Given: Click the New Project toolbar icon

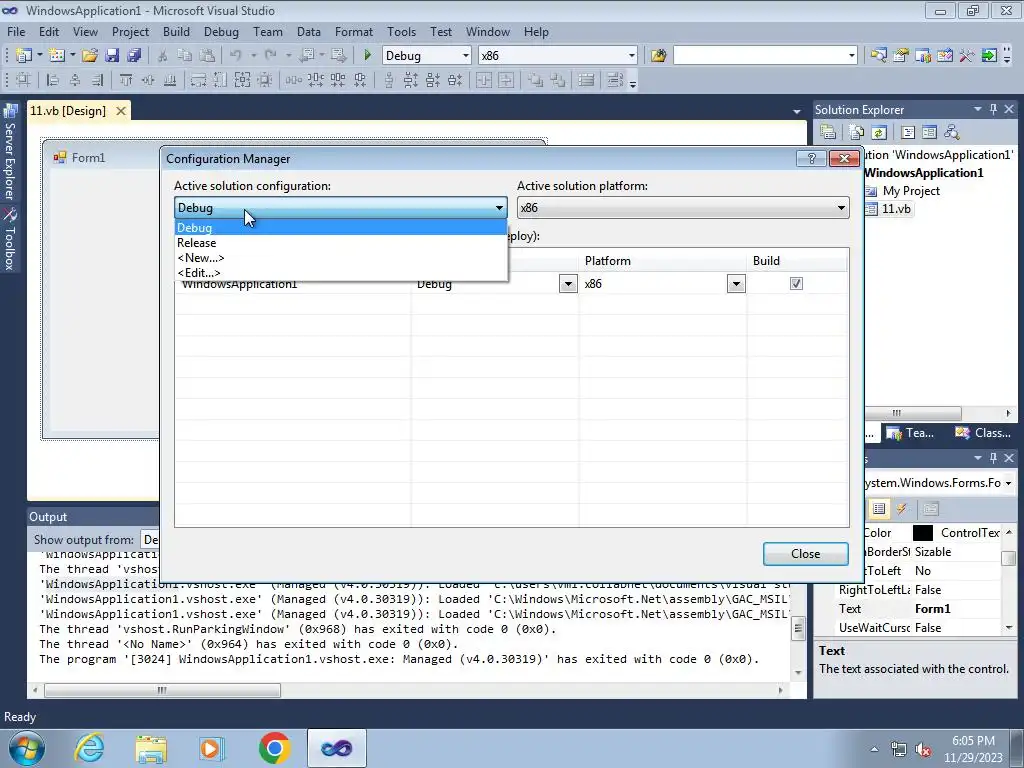Looking at the screenshot, I should point(24,56).
